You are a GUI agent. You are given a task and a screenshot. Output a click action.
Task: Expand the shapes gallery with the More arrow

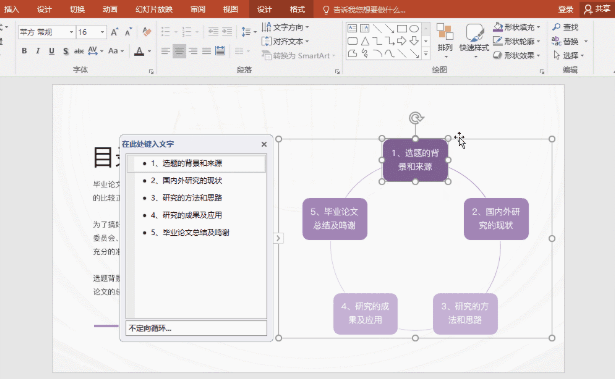pyautogui.click(x=426, y=53)
